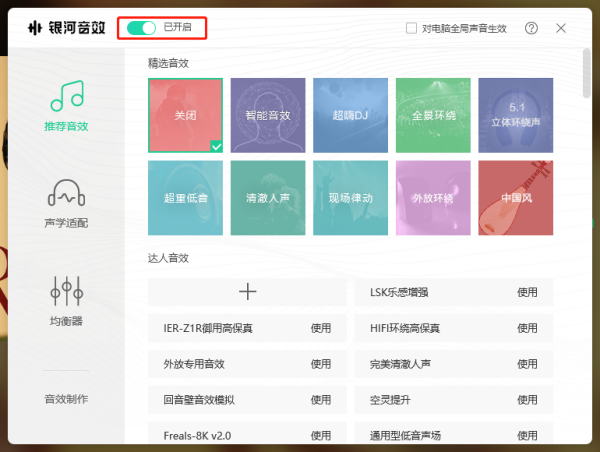Click the 达人音效 section heading
Image resolution: width=600 pixels, height=452 pixels.
(x=168, y=258)
